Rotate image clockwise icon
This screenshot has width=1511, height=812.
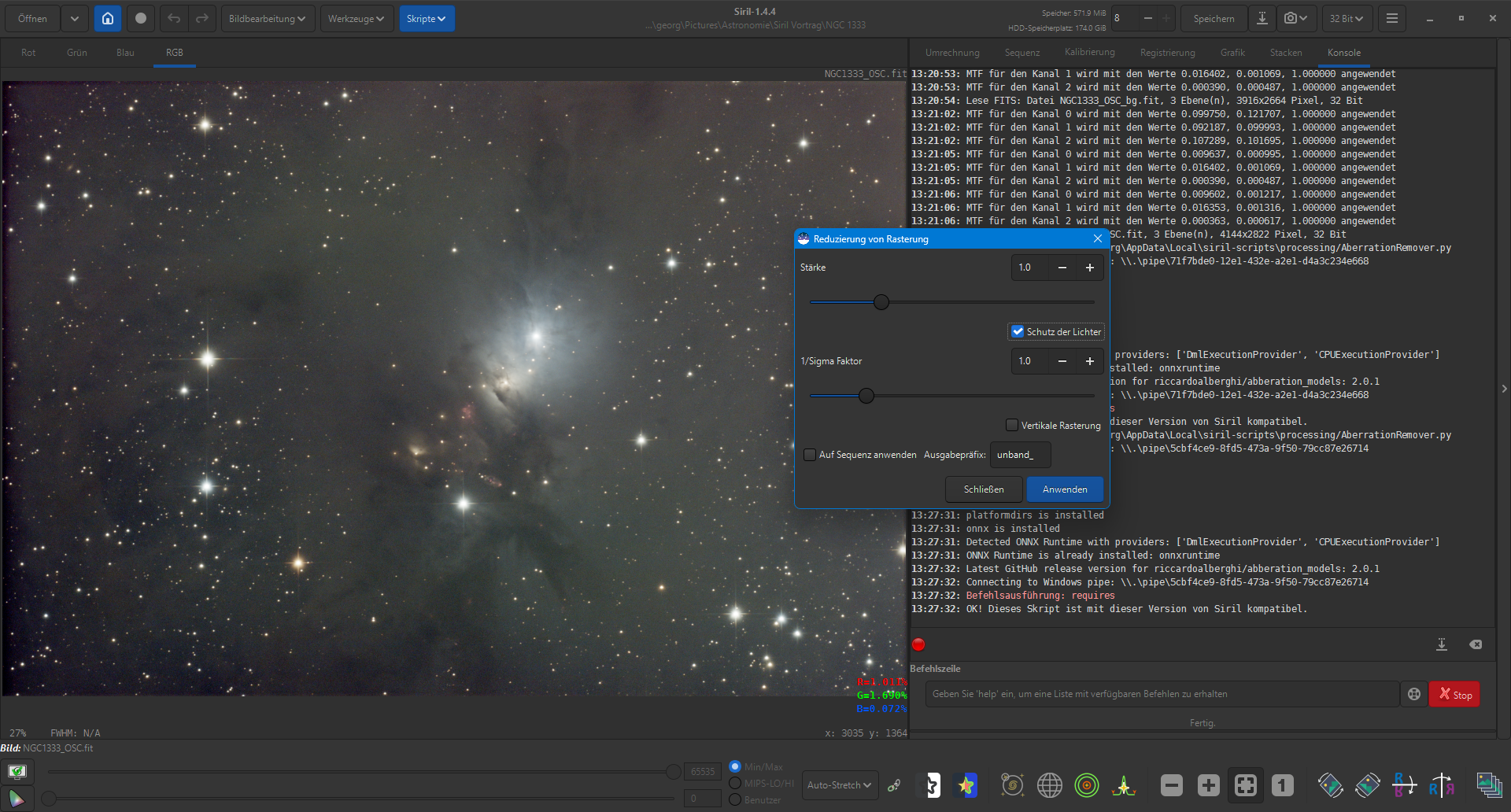click(1368, 785)
